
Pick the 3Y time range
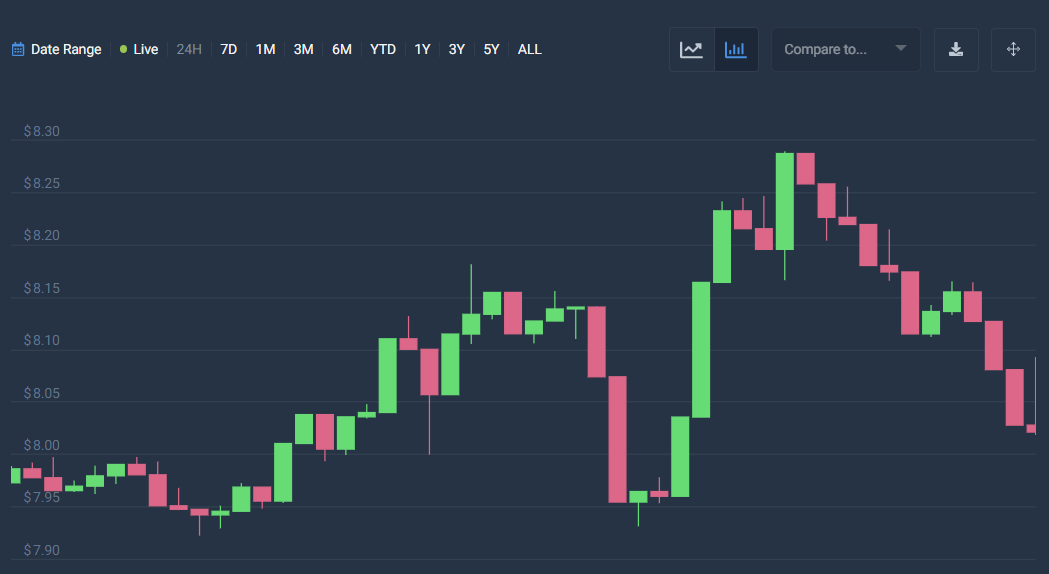[457, 49]
